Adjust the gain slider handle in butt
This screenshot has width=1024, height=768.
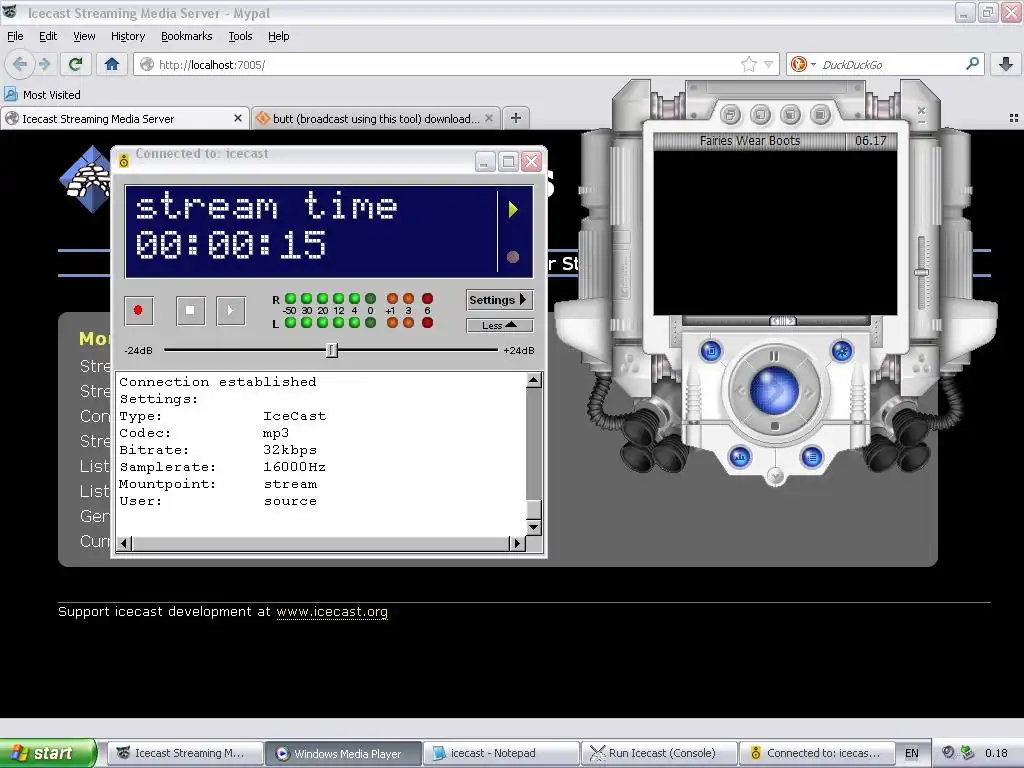pos(332,350)
